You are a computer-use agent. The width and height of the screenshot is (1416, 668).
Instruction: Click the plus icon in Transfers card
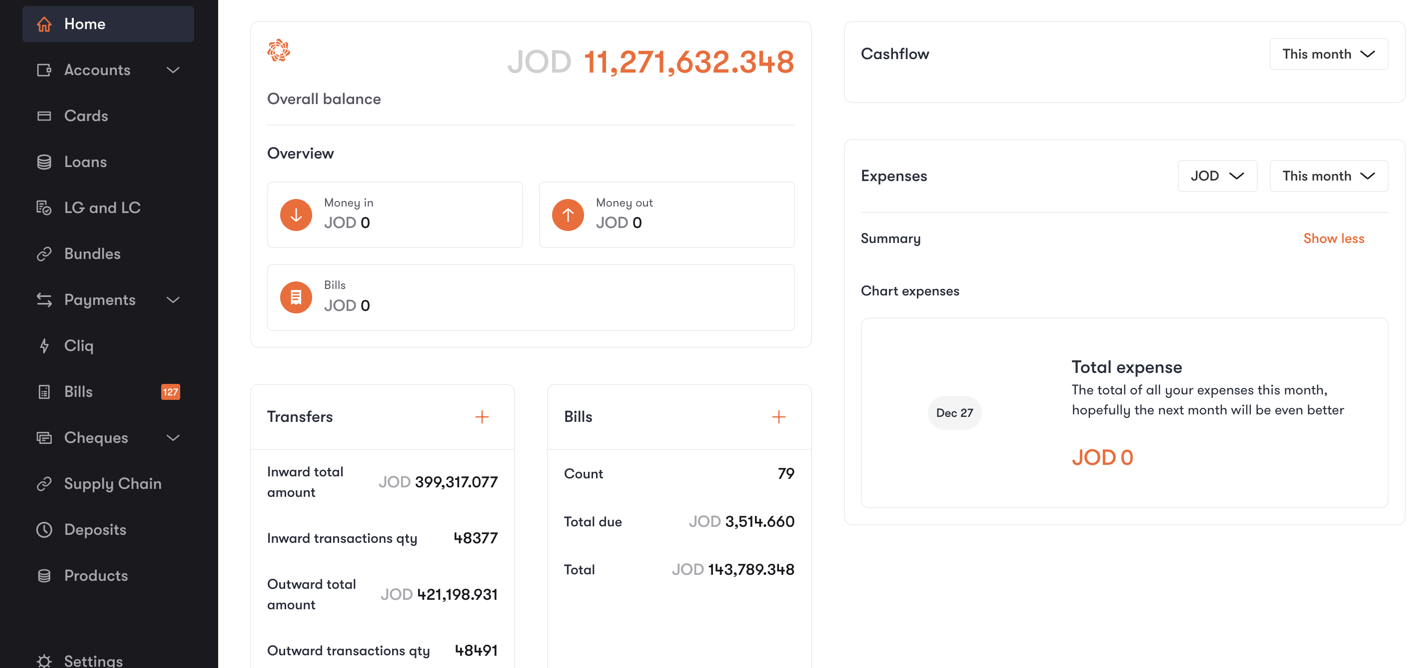coord(482,417)
